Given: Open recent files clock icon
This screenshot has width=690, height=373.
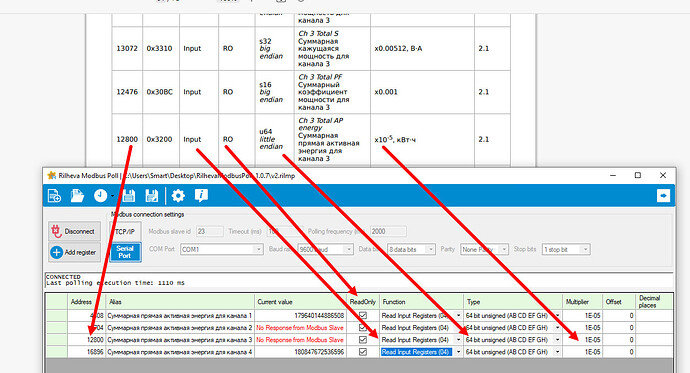Looking at the screenshot, I should click(x=100, y=196).
